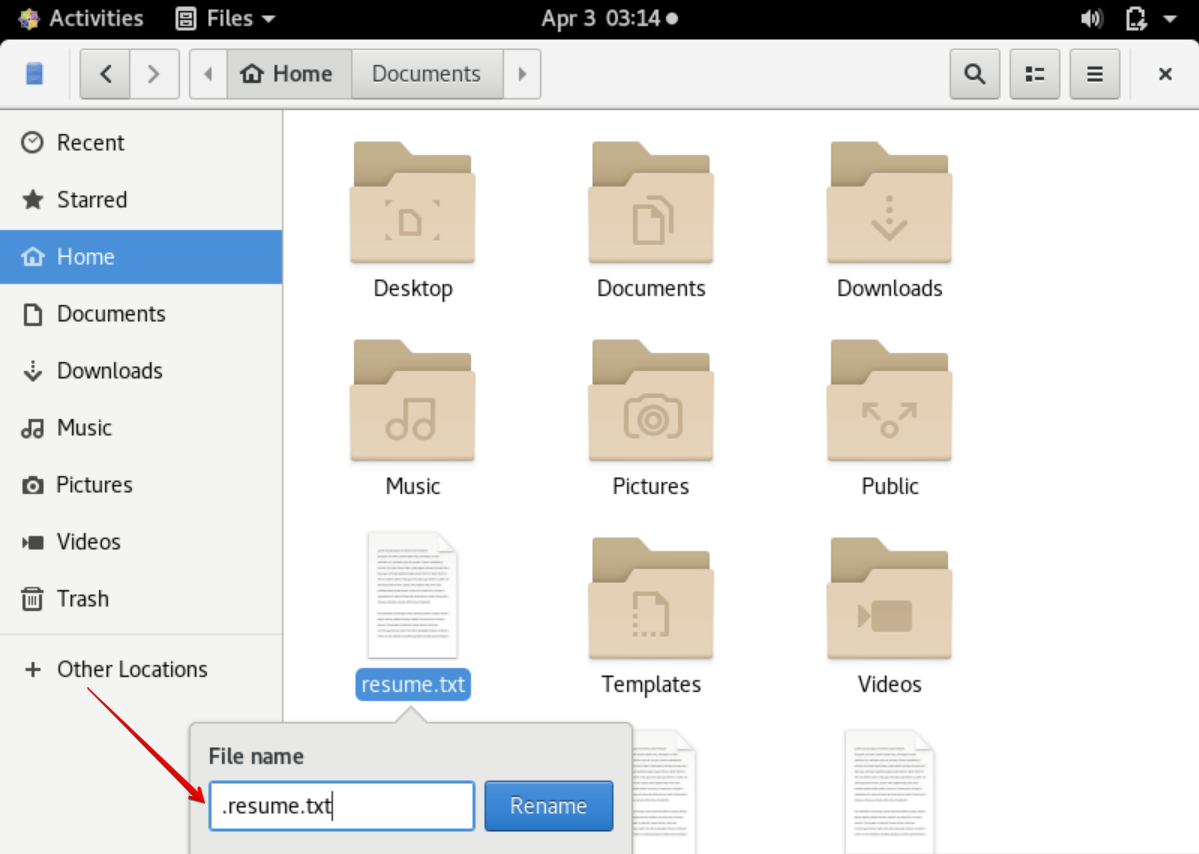The height and width of the screenshot is (854, 1199).
Task: Switch to Documents path segment
Action: click(427, 74)
